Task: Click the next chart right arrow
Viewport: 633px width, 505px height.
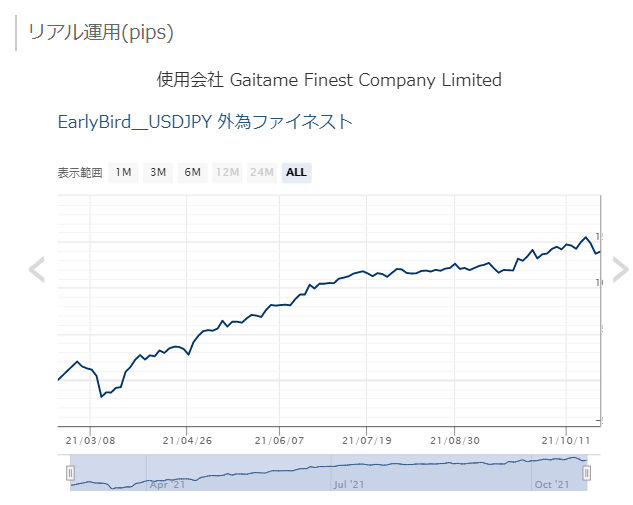Action: pos(620,269)
